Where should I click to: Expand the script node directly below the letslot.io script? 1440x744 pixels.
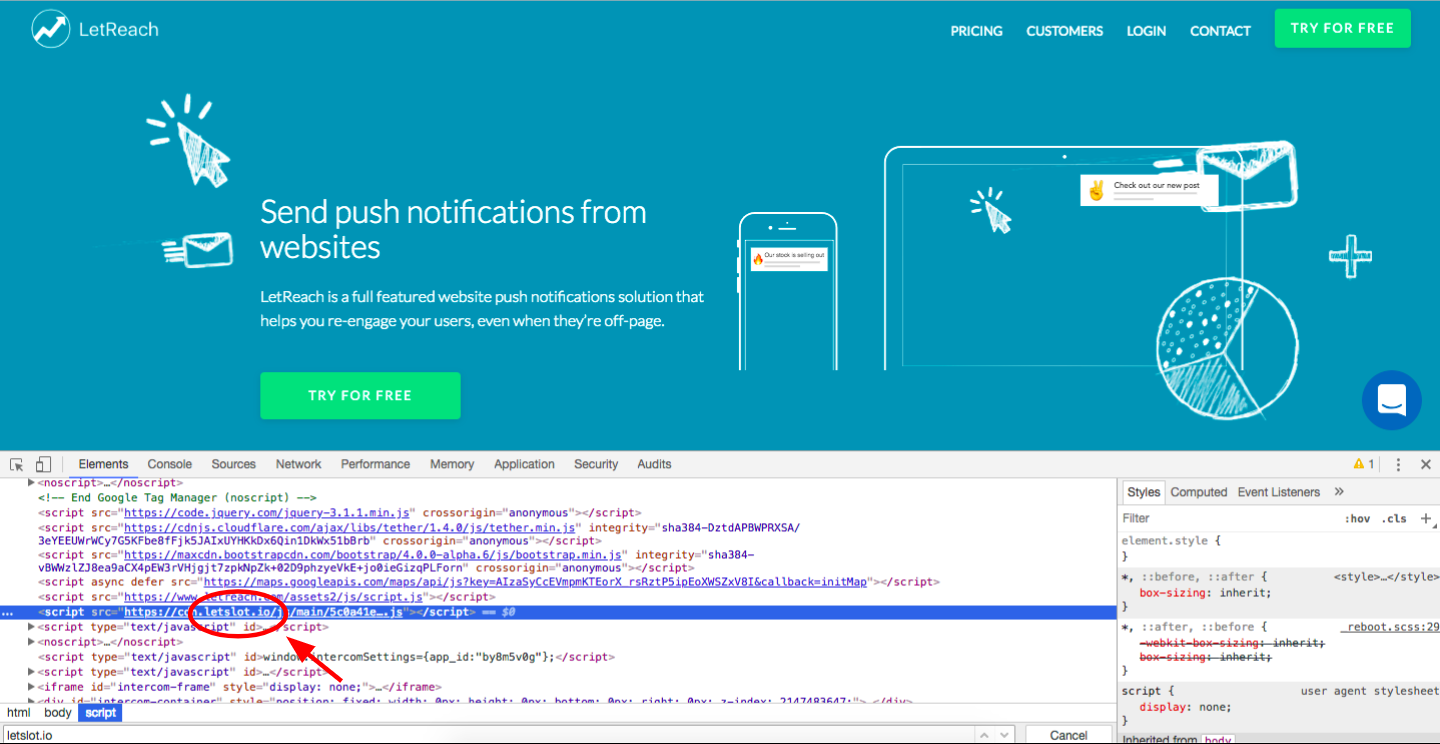click(x=31, y=627)
